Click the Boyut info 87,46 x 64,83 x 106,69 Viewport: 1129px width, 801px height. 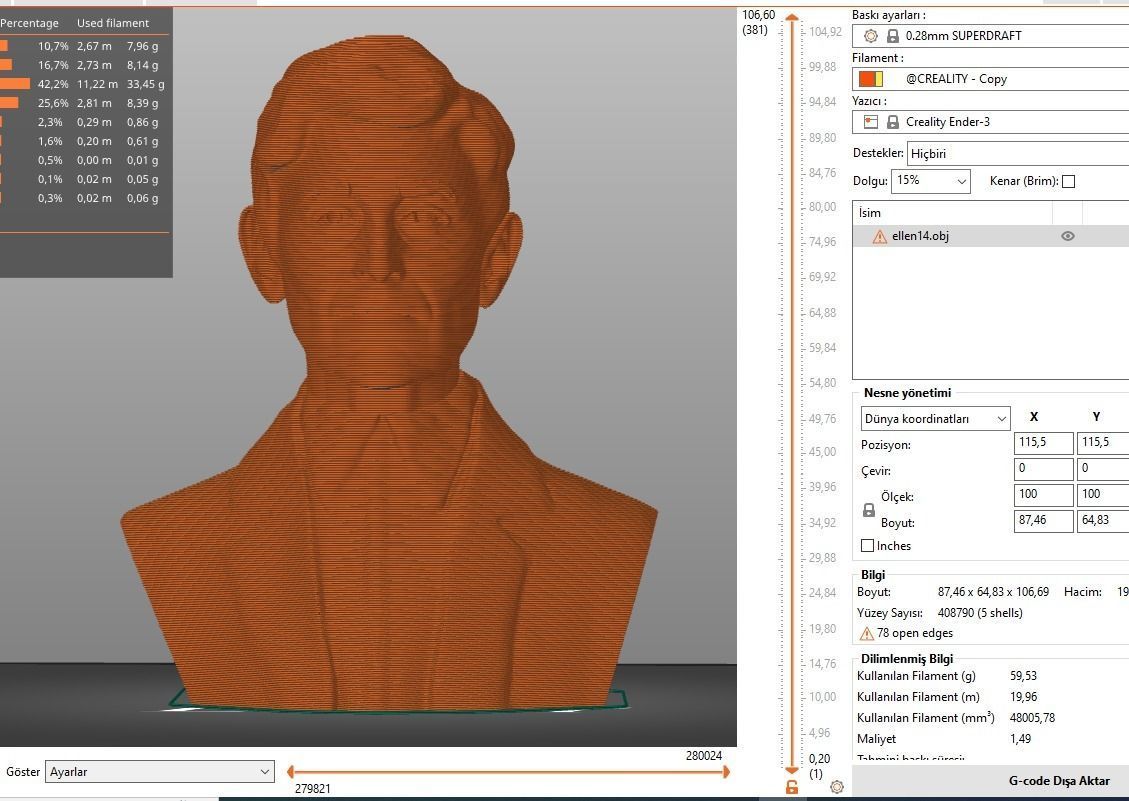pyautogui.click(x=993, y=592)
